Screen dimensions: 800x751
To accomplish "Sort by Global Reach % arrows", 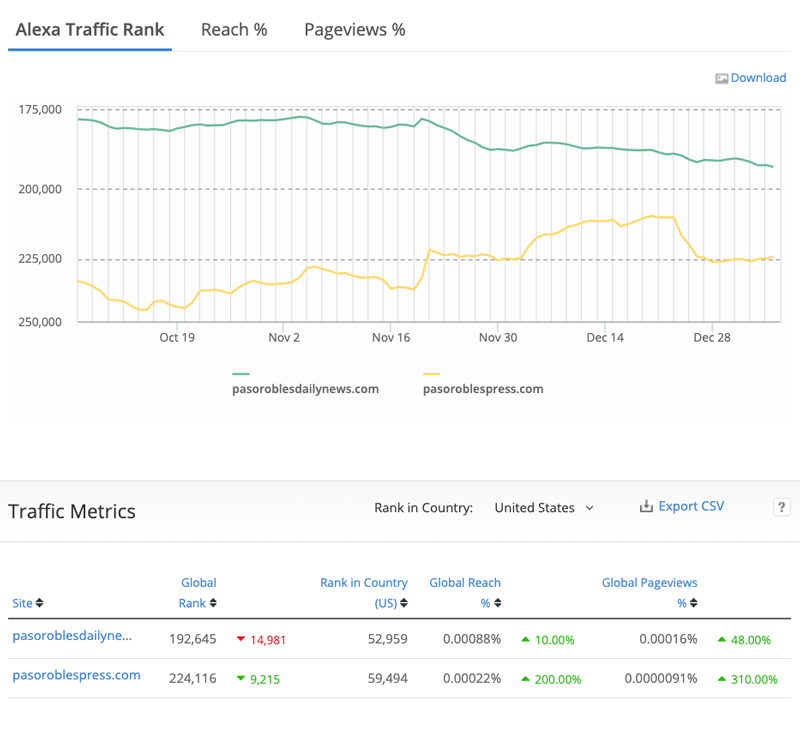I will point(497,604).
